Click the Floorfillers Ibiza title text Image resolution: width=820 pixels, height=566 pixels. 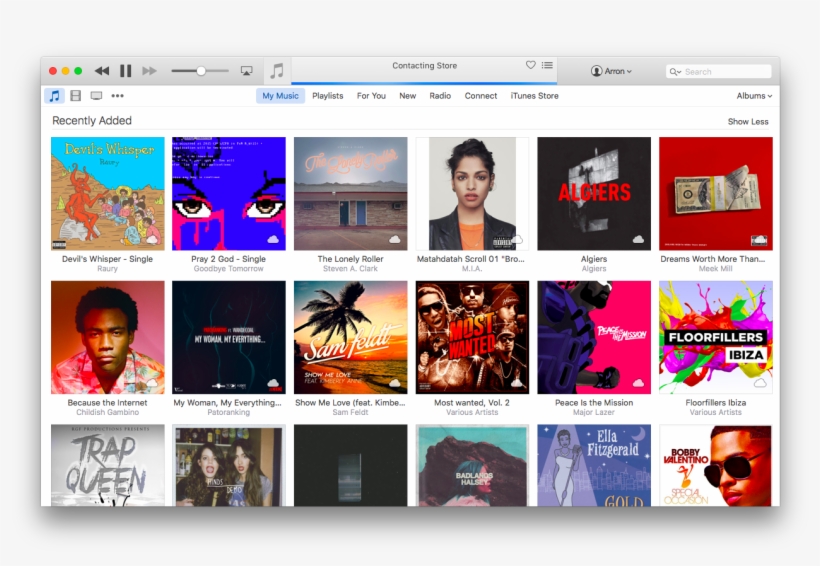715,403
